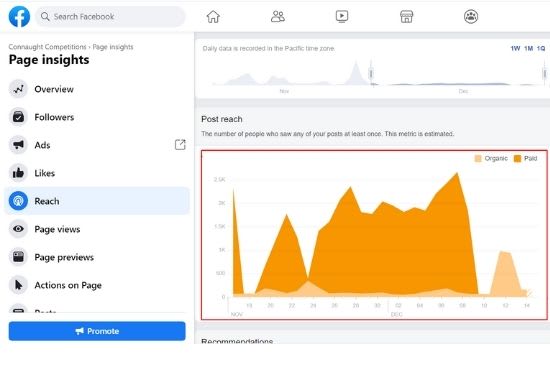550x370 pixels.
Task: Open the Friends icon in top navigation
Action: pyautogui.click(x=277, y=16)
